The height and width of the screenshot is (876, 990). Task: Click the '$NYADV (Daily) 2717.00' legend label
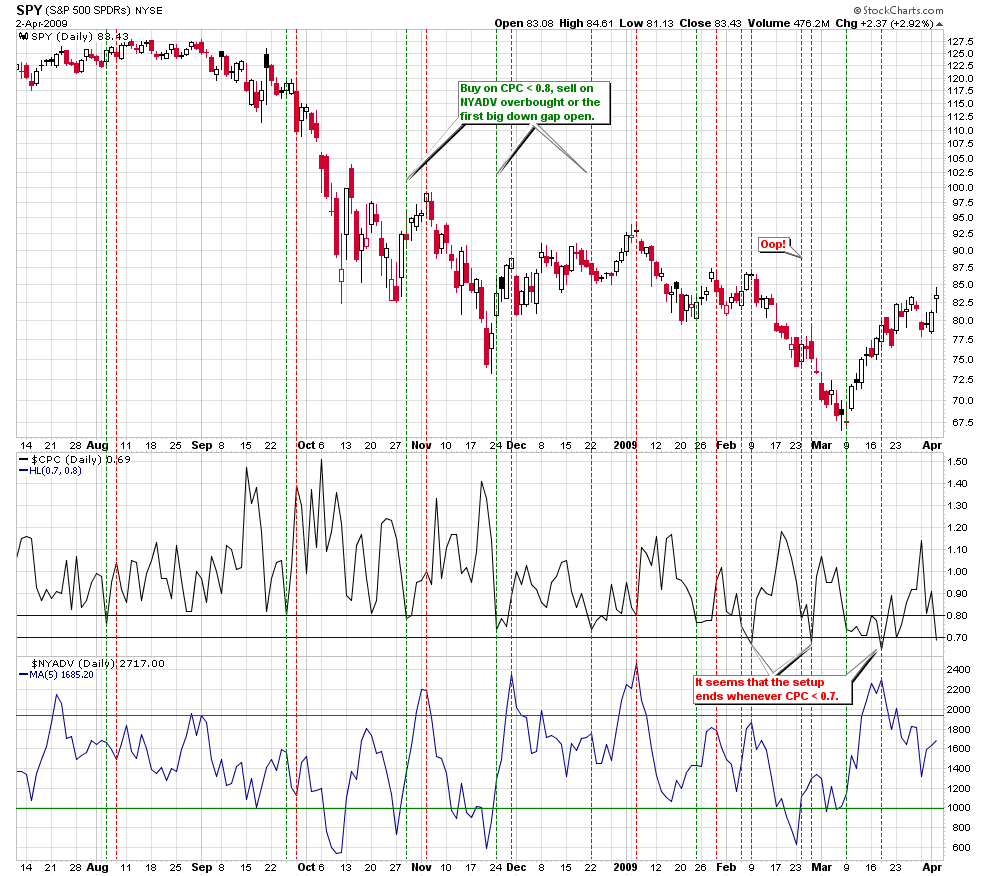(98, 664)
